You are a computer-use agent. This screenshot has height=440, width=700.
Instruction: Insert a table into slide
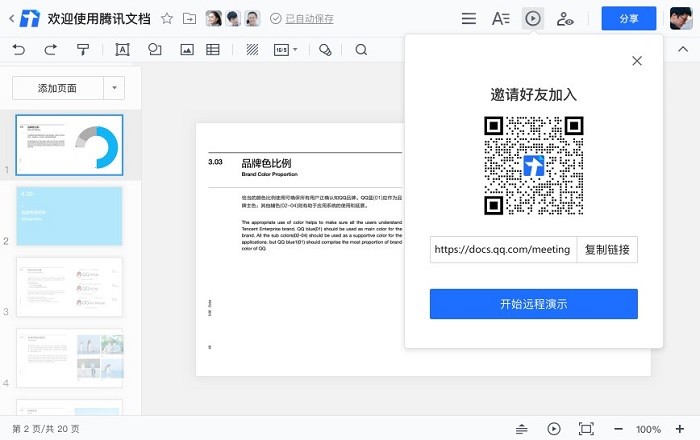pyautogui.click(x=213, y=49)
